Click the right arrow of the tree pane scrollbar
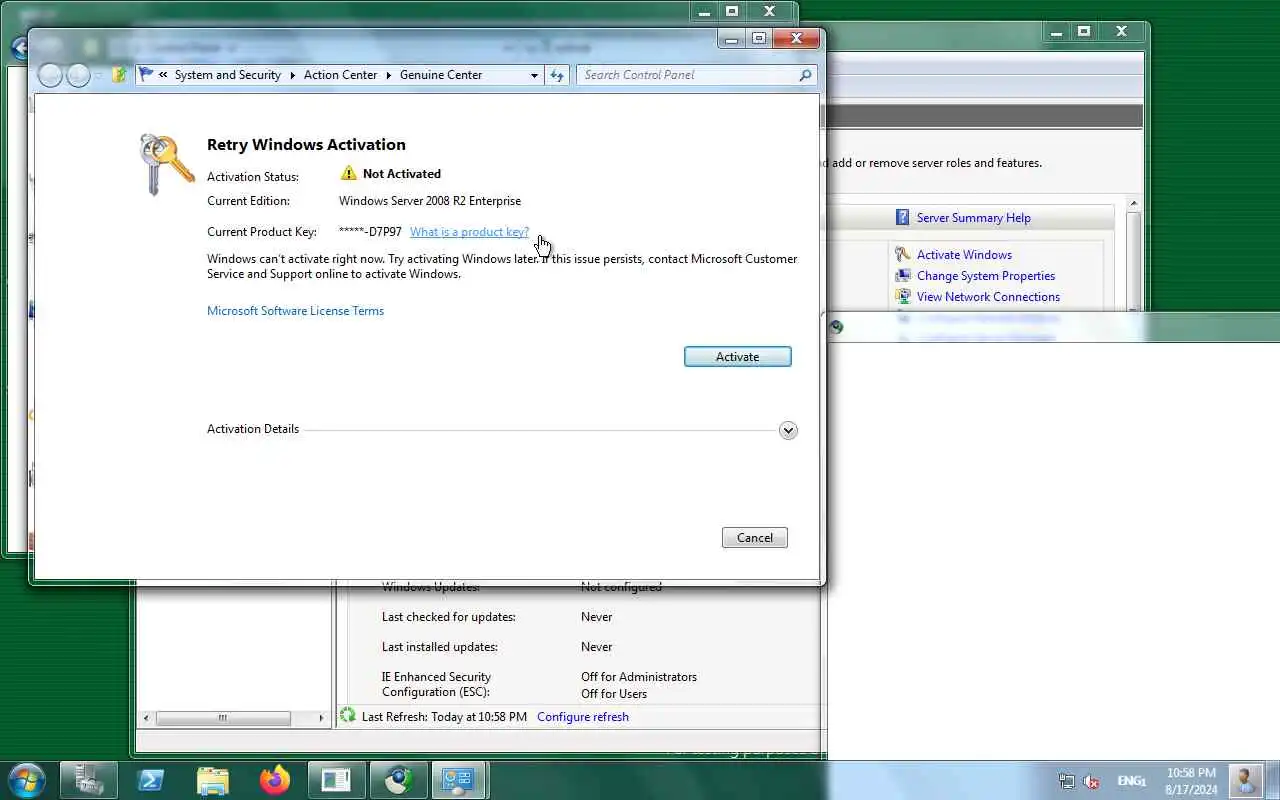This screenshot has width=1280, height=800. tap(321, 718)
